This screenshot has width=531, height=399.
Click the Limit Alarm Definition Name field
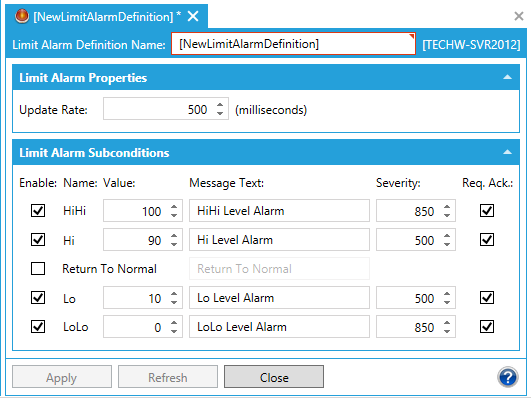(x=293, y=44)
